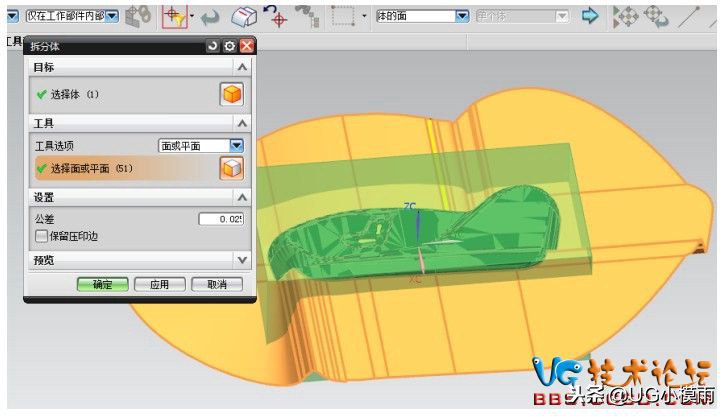Click the select body cube icon
Viewport: 727px width, 417px height.
(231, 95)
